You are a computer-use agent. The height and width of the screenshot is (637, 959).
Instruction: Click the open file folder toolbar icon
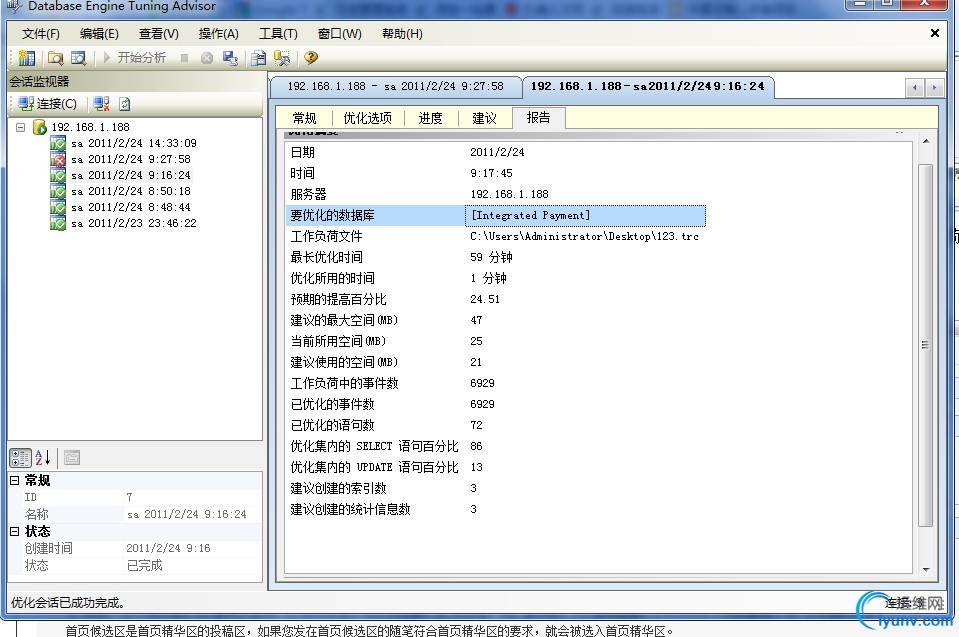56,58
